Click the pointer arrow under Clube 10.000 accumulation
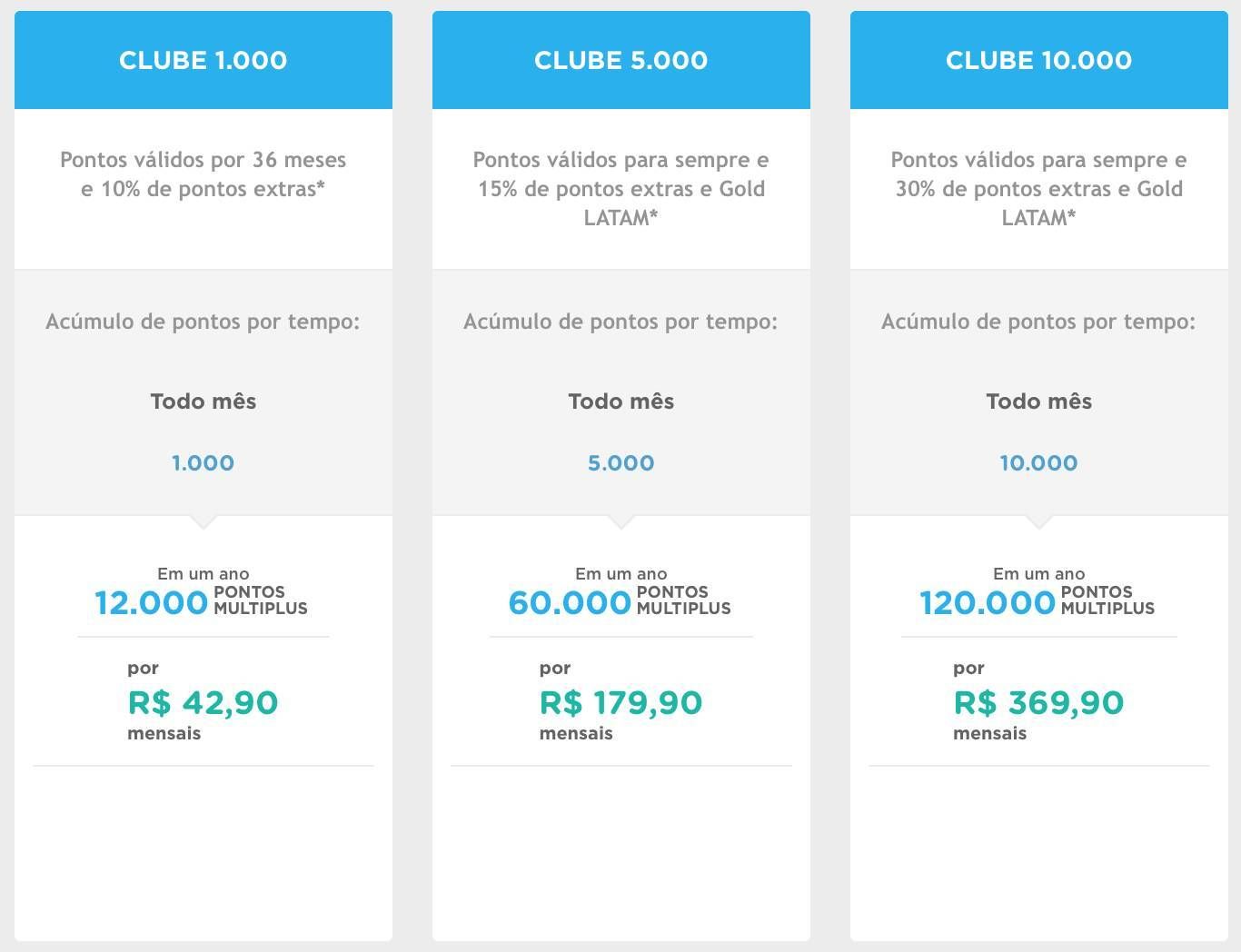The width and height of the screenshot is (1241, 952). 1039,521
